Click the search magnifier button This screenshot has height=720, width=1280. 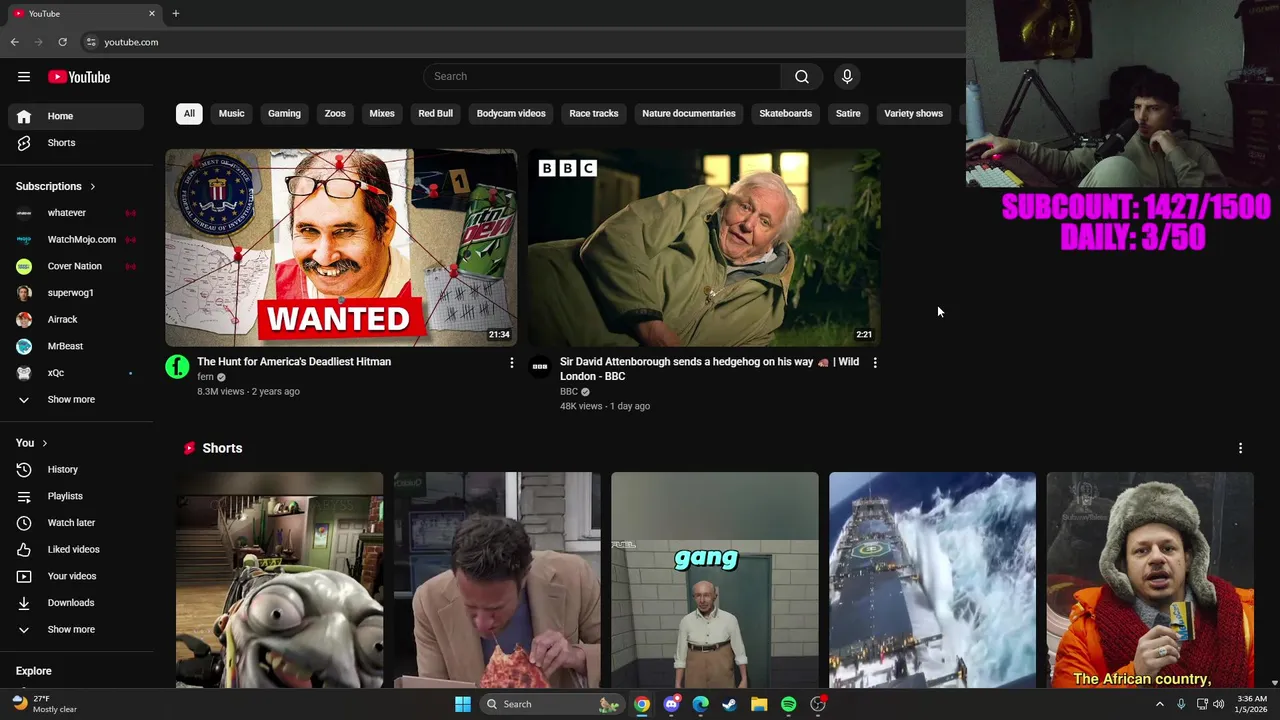(x=802, y=77)
